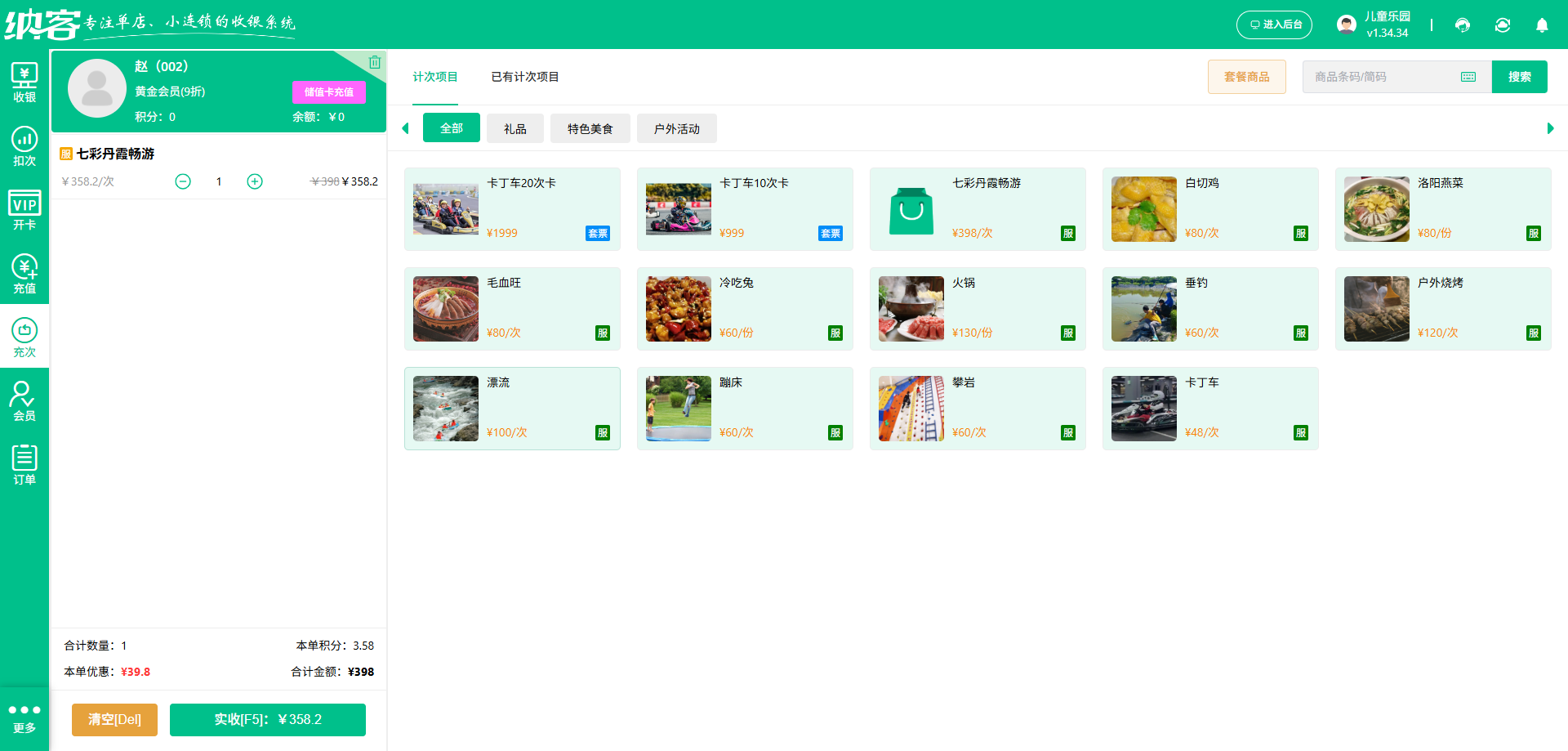
Task: Open the on-screen keyboard icon in search bar
Action: point(1468,76)
